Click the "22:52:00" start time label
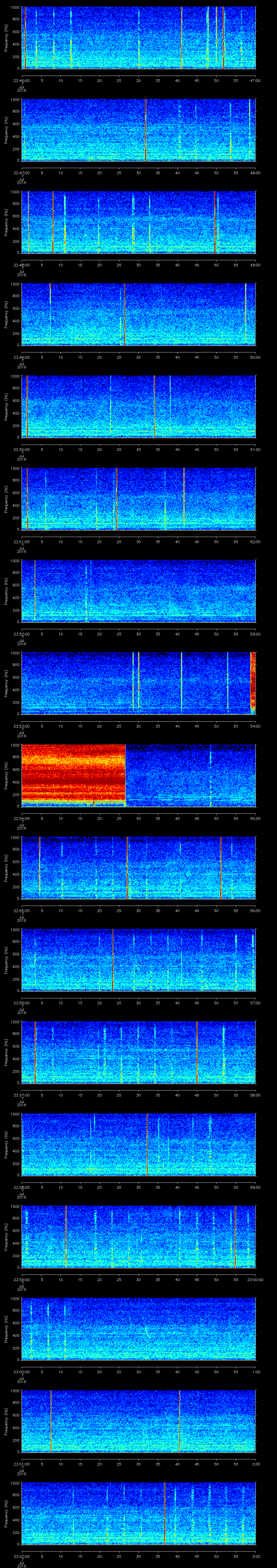 click(21, 634)
